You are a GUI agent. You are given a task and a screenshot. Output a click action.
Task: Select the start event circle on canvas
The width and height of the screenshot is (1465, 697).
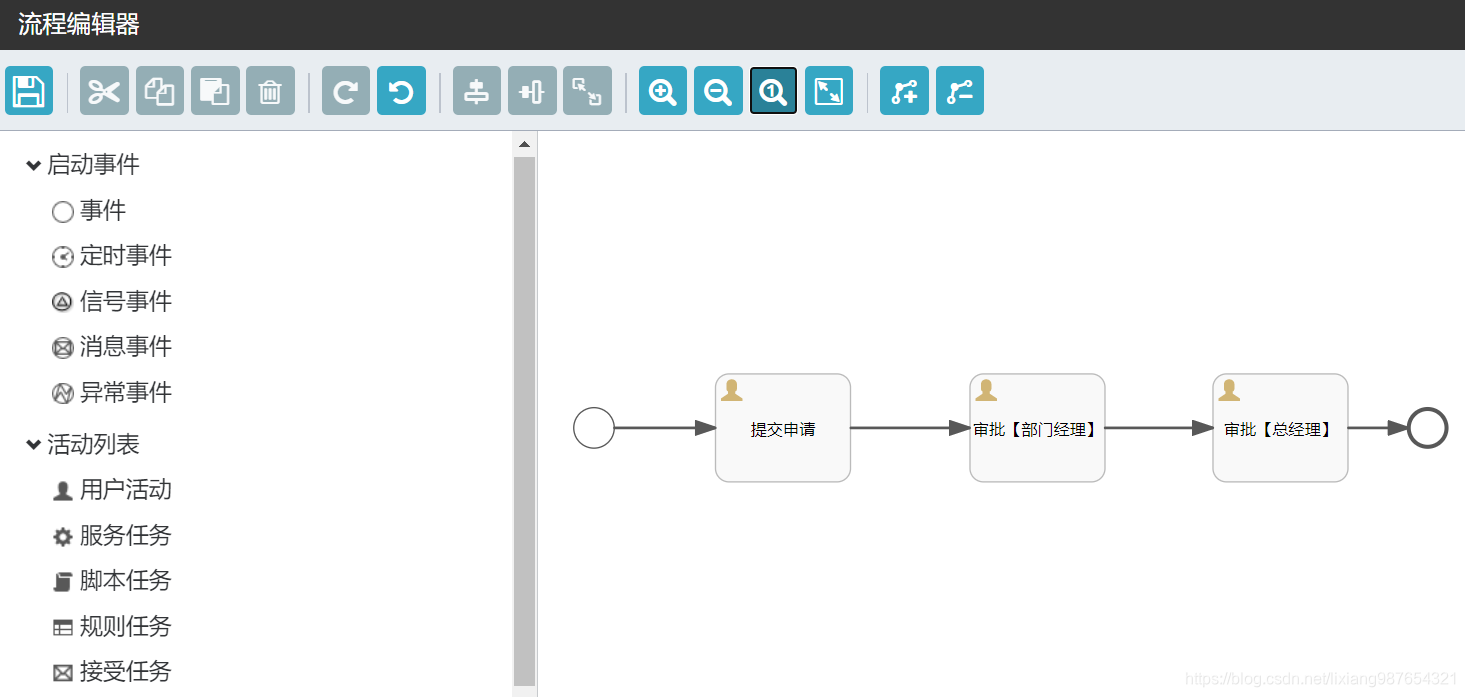click(x=594, y=428)
